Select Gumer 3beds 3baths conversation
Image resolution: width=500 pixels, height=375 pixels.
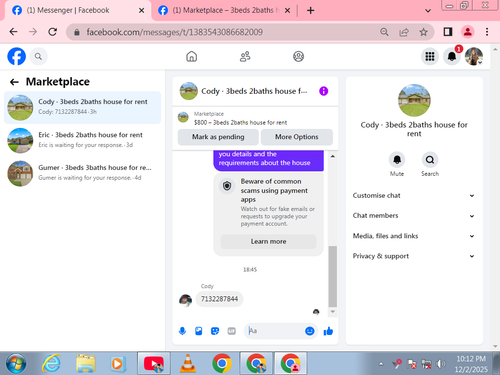coord(82,173)
